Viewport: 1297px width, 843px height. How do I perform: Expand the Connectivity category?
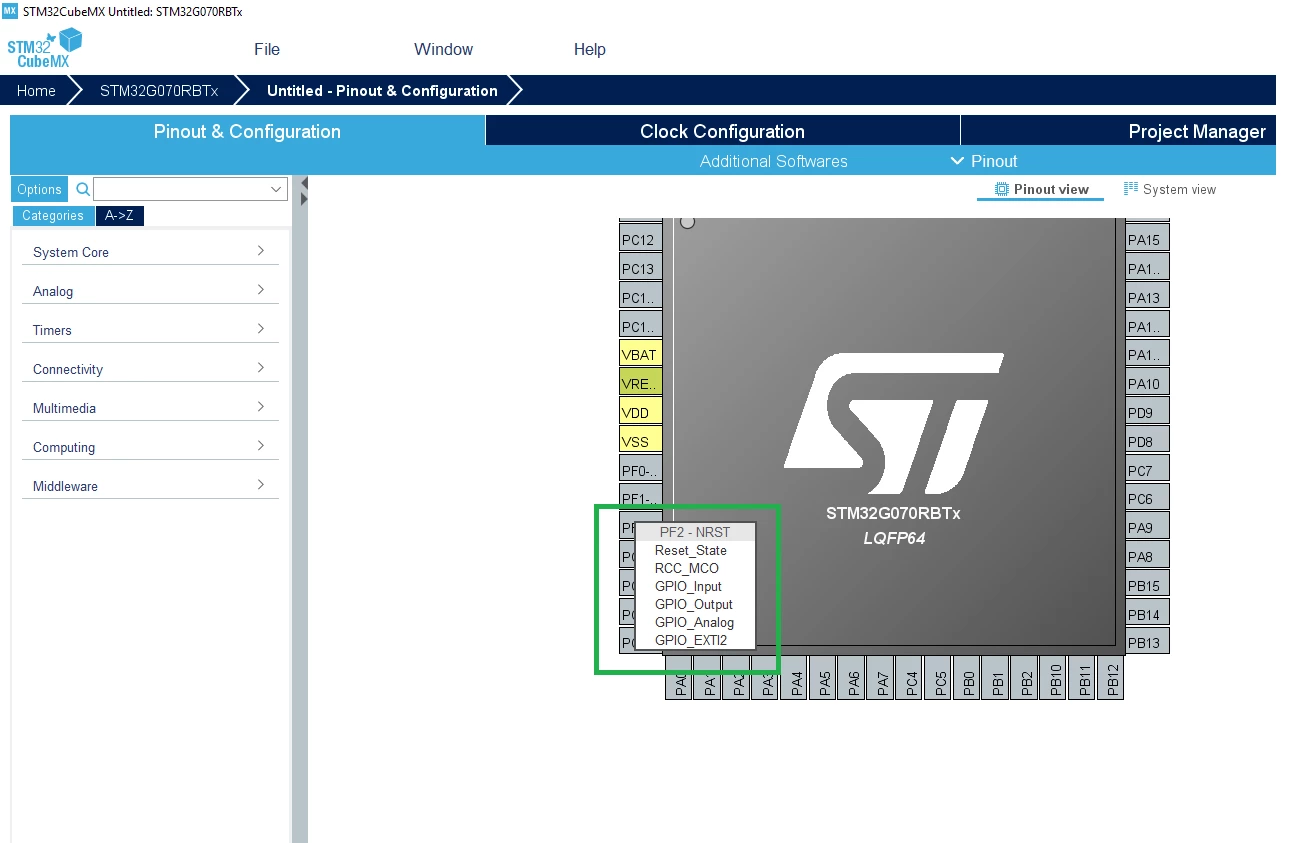point(150,369)
